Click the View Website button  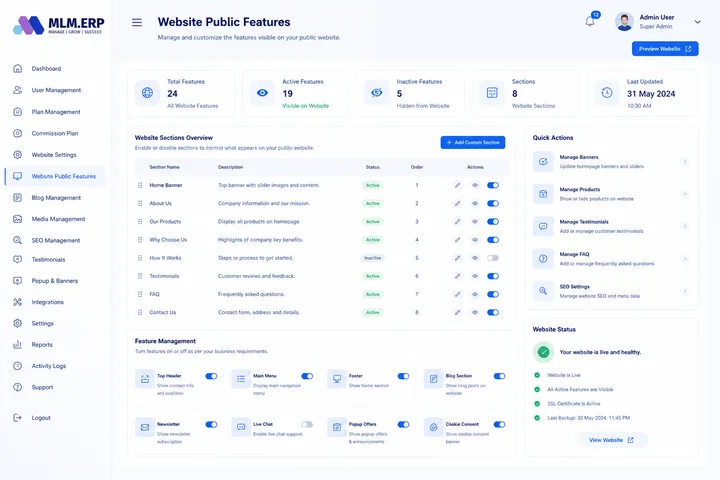611,440
